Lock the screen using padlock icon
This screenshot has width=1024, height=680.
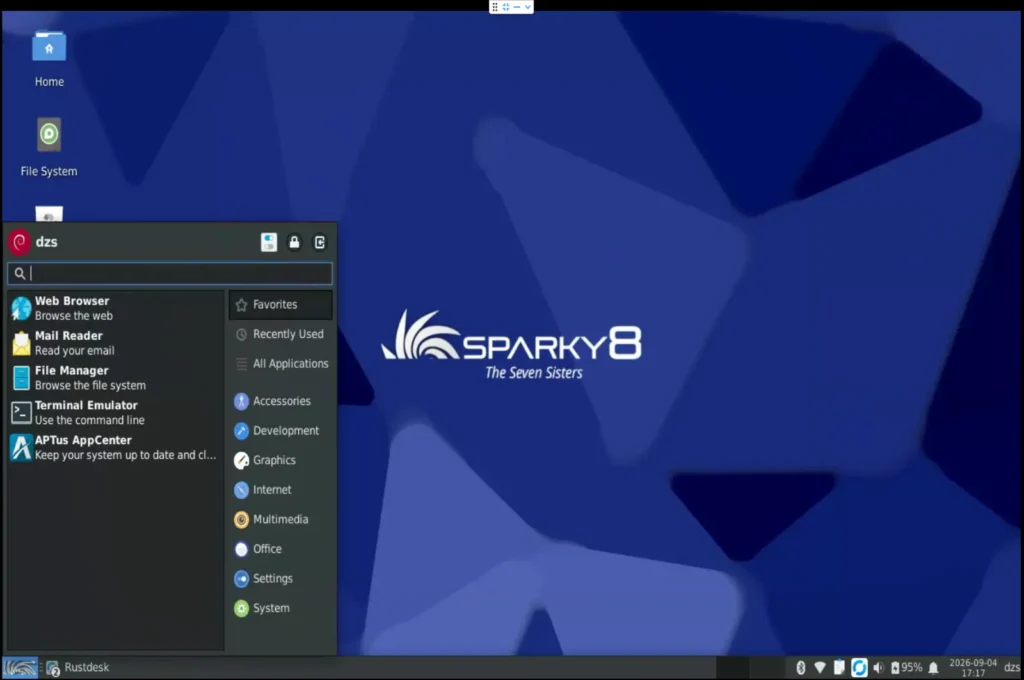pyautogui.click(x=295, y=242)
